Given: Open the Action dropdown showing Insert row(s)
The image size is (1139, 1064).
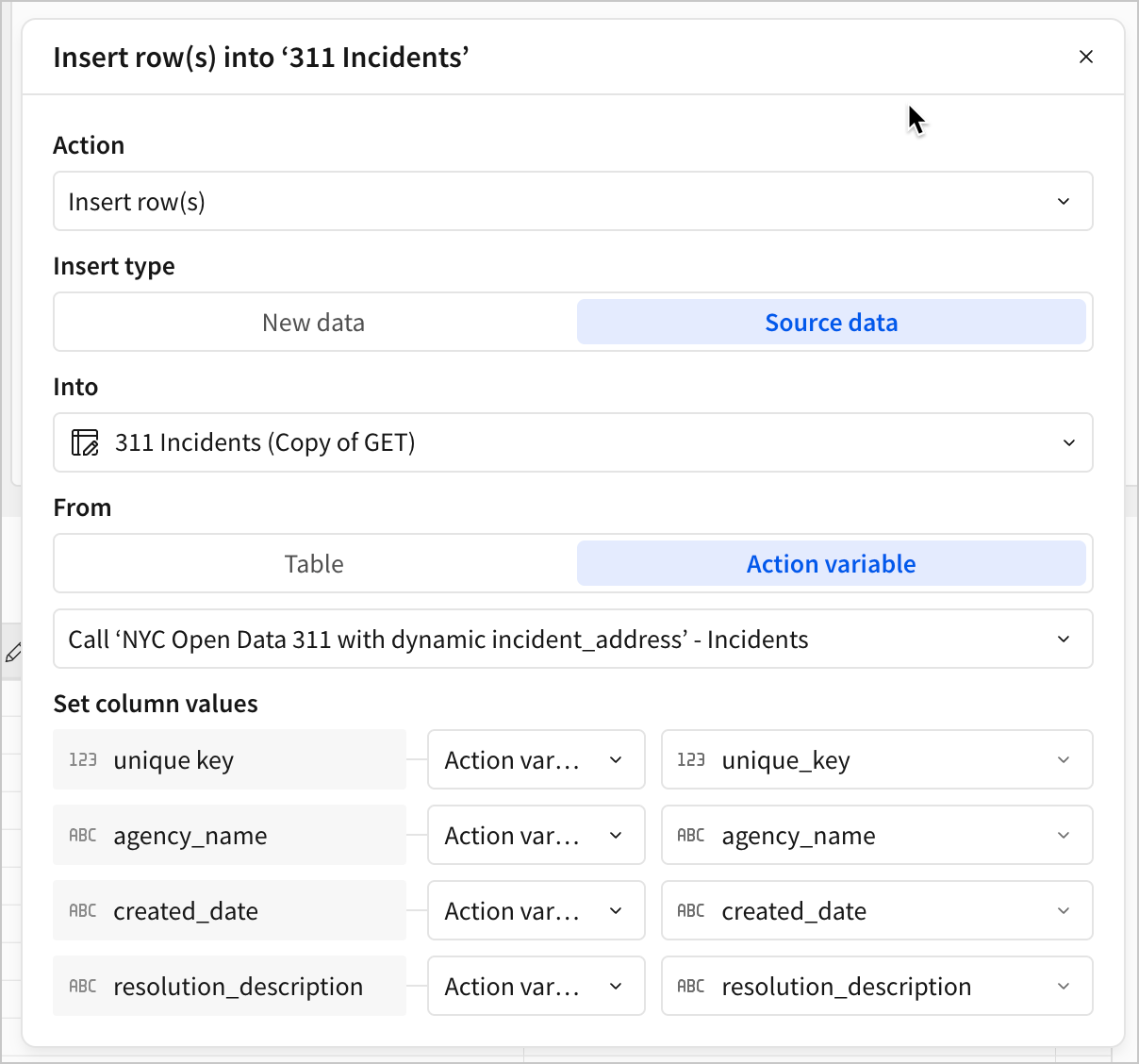Looking at the screenshot, I should pos(573,201).
